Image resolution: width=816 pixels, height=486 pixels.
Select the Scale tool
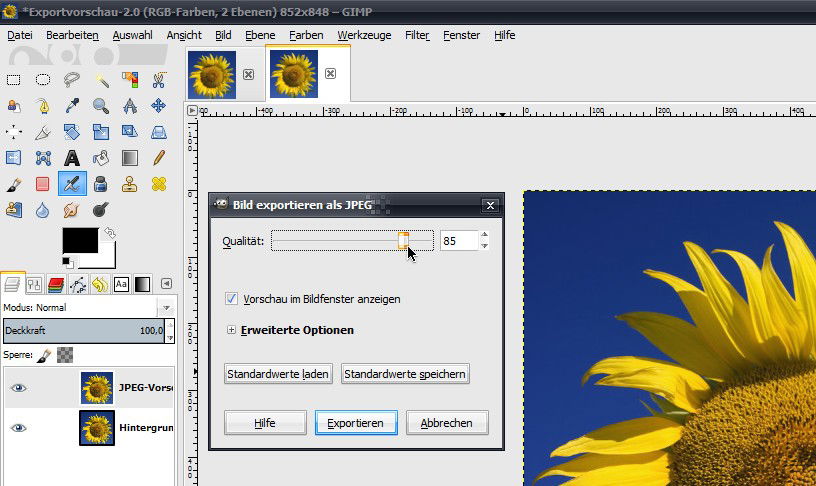[100, 132]
